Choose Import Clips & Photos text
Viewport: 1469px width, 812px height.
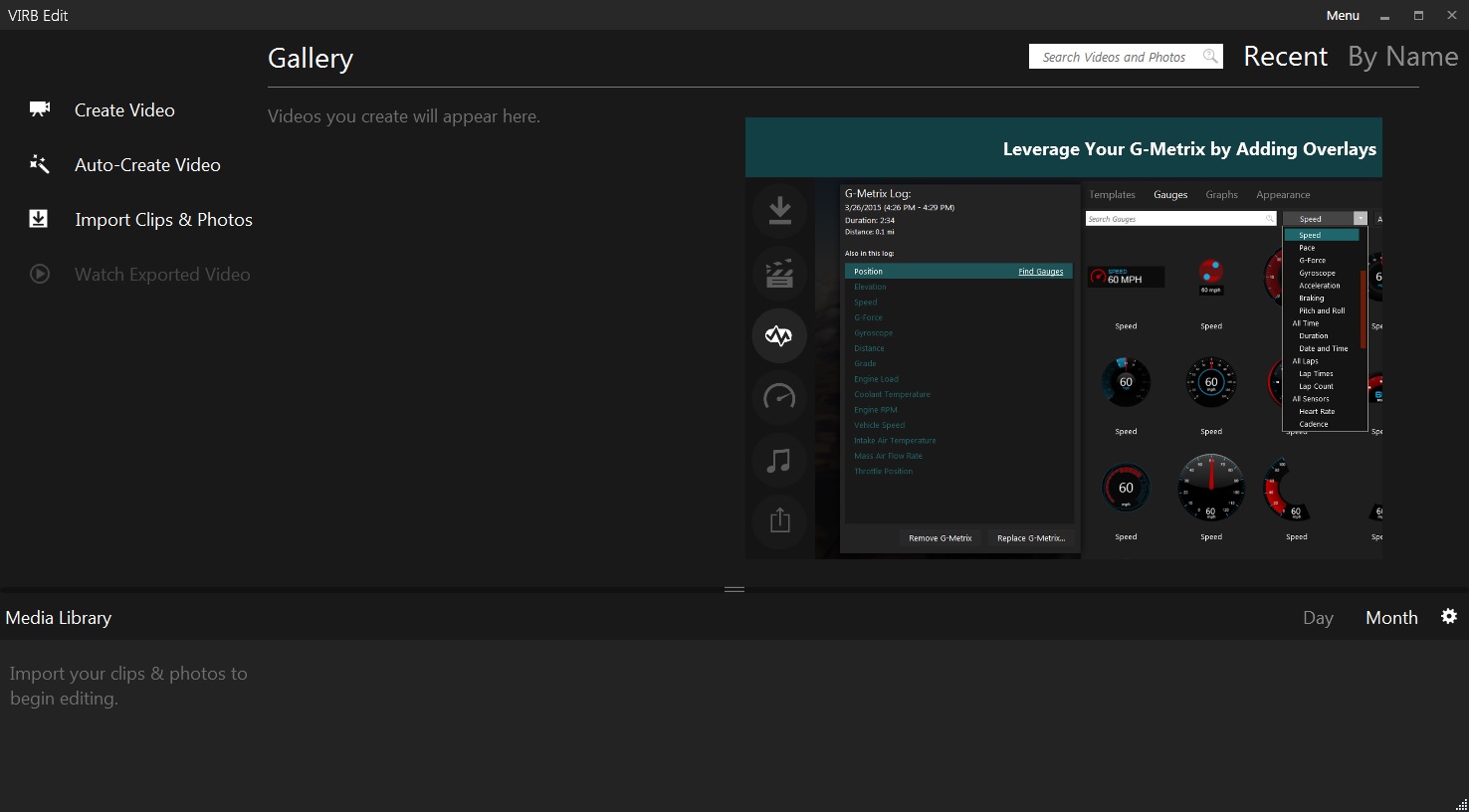pos(163,220)
